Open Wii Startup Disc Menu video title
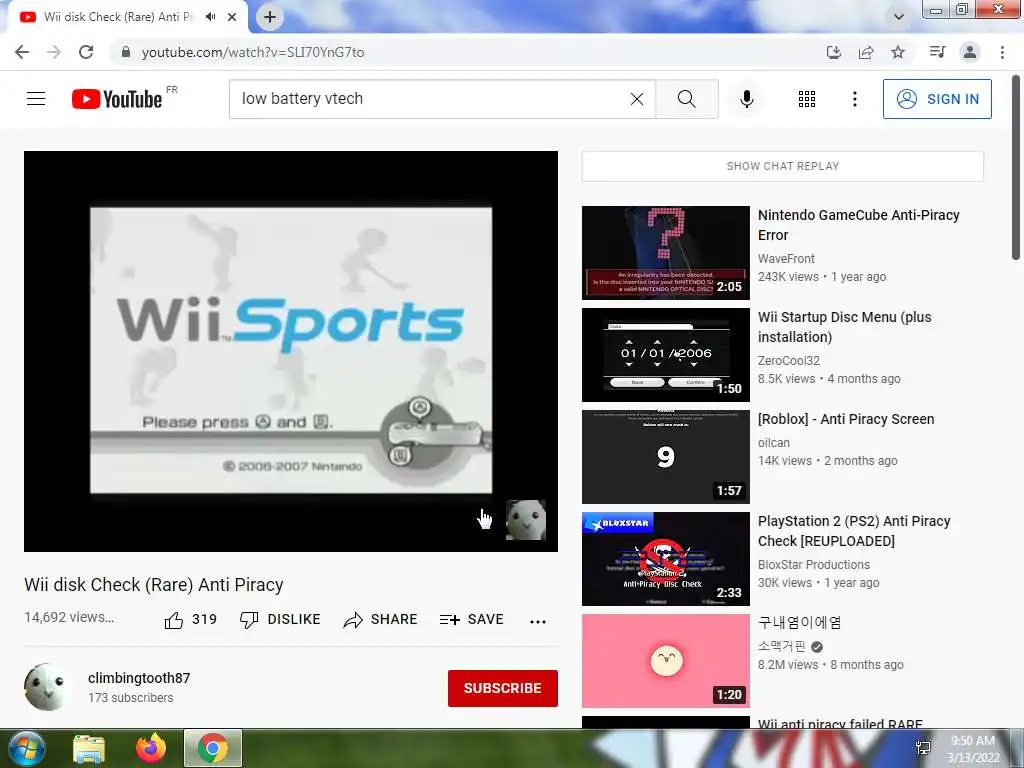Viewport: 1024px width, 768px height. coord(845,327)
